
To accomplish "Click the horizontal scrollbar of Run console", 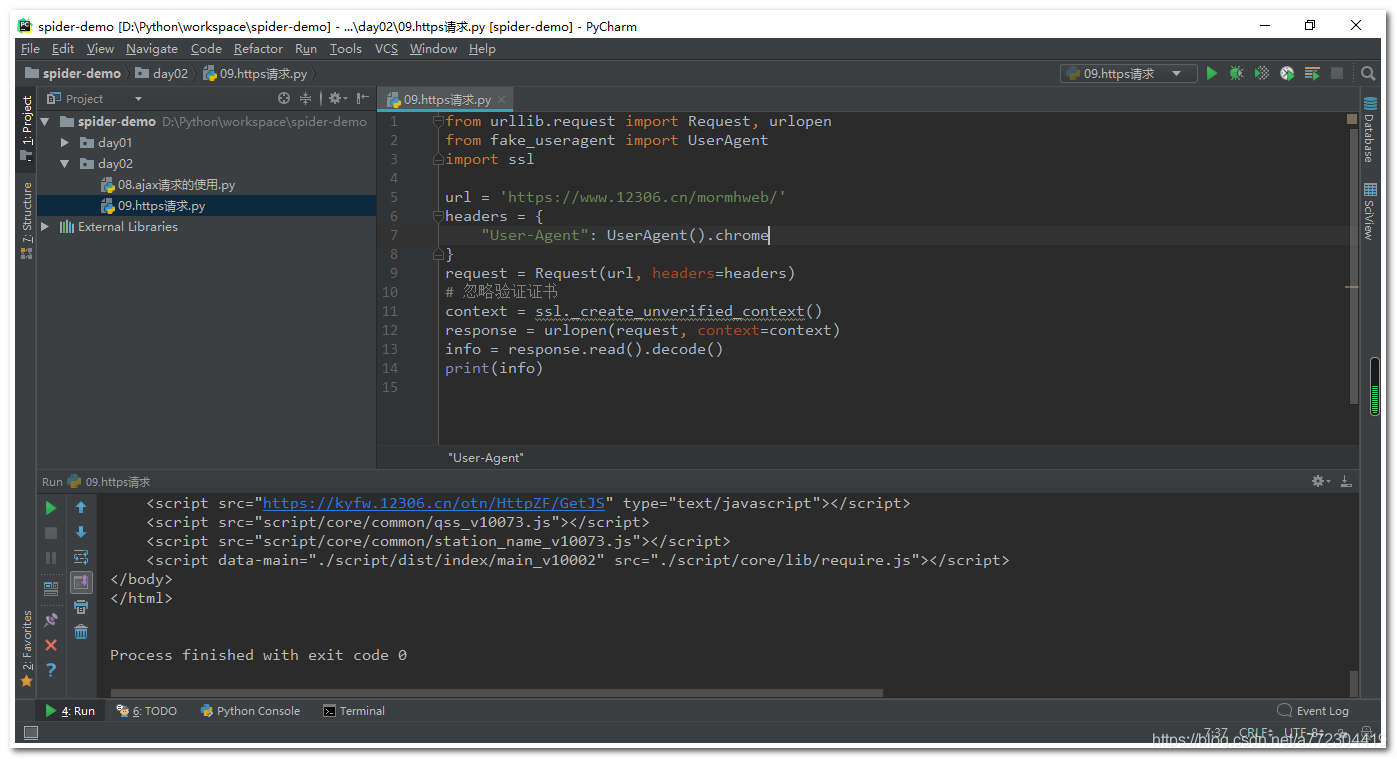I will coord(497,692).
